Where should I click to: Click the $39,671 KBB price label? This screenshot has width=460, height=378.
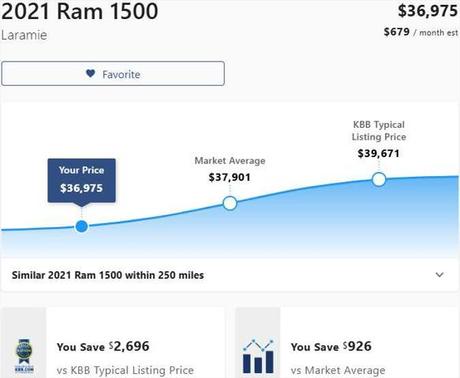(x=379, y=153)
